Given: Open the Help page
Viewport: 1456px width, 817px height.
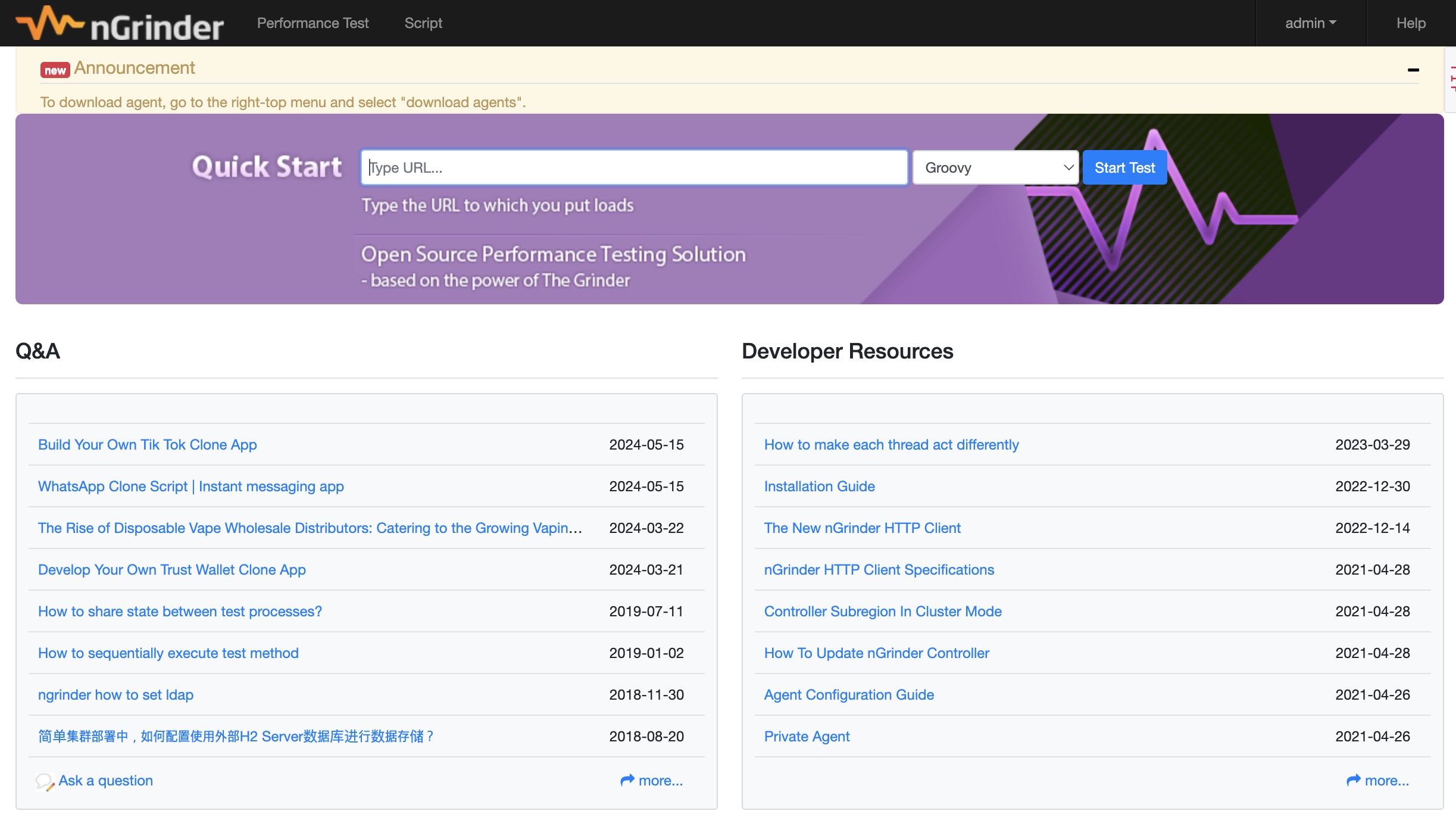Looking at the screenshot, I should [1411, 23].
